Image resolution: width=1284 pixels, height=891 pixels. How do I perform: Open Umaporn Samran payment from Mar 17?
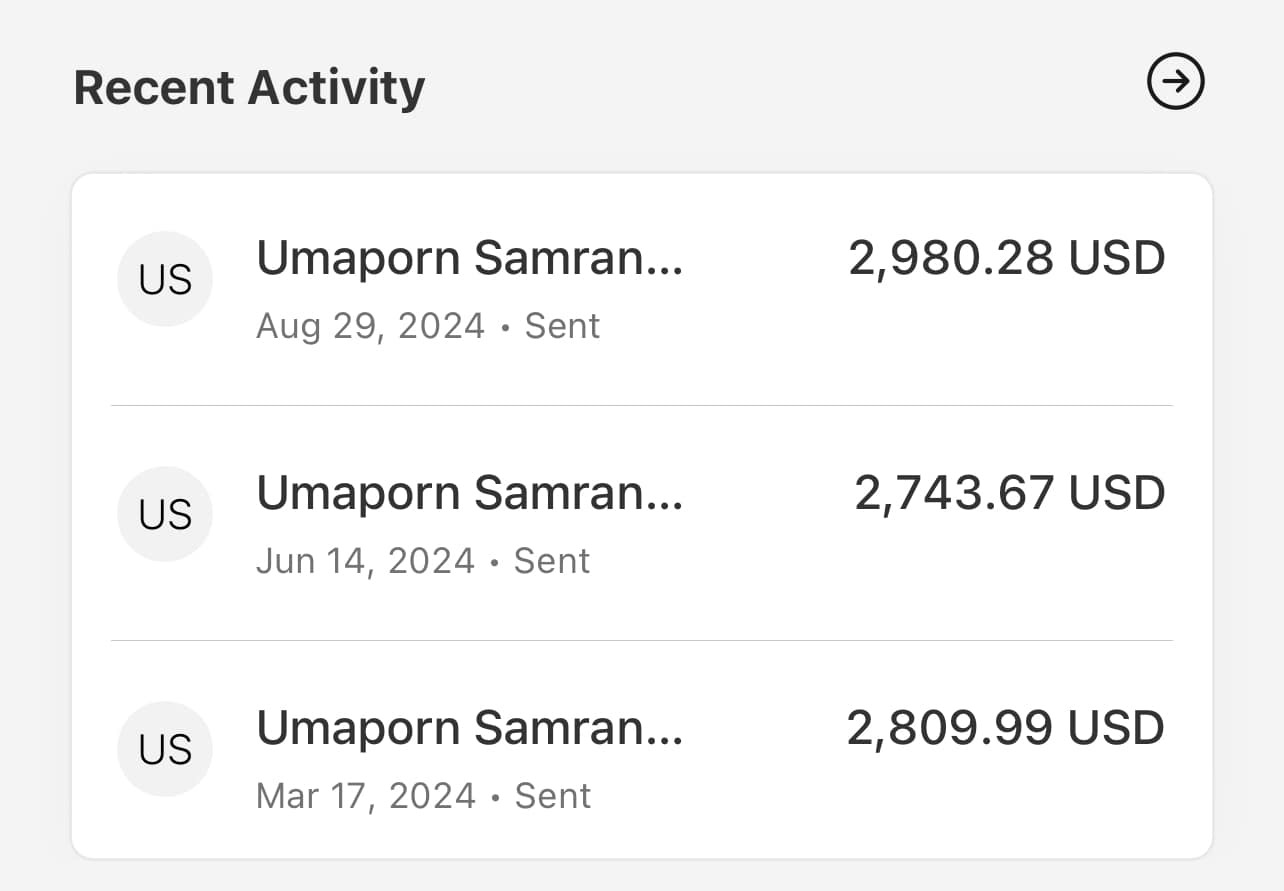click(x=470, y=728)
